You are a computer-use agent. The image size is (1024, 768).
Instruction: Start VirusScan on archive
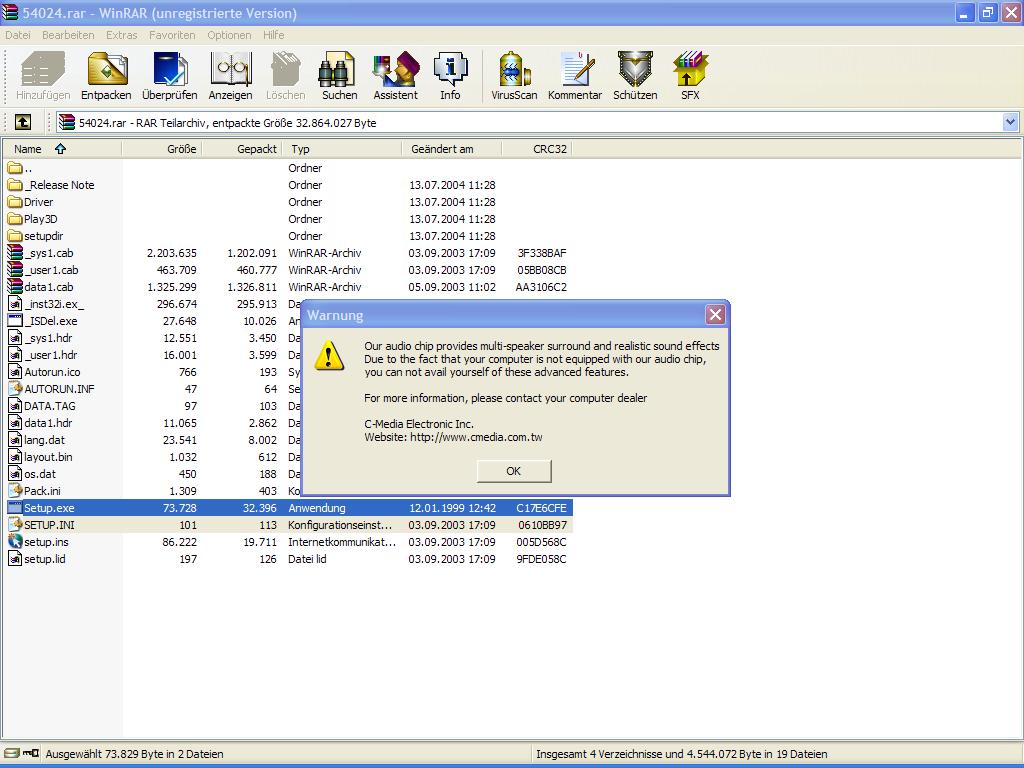coord(514,76)
